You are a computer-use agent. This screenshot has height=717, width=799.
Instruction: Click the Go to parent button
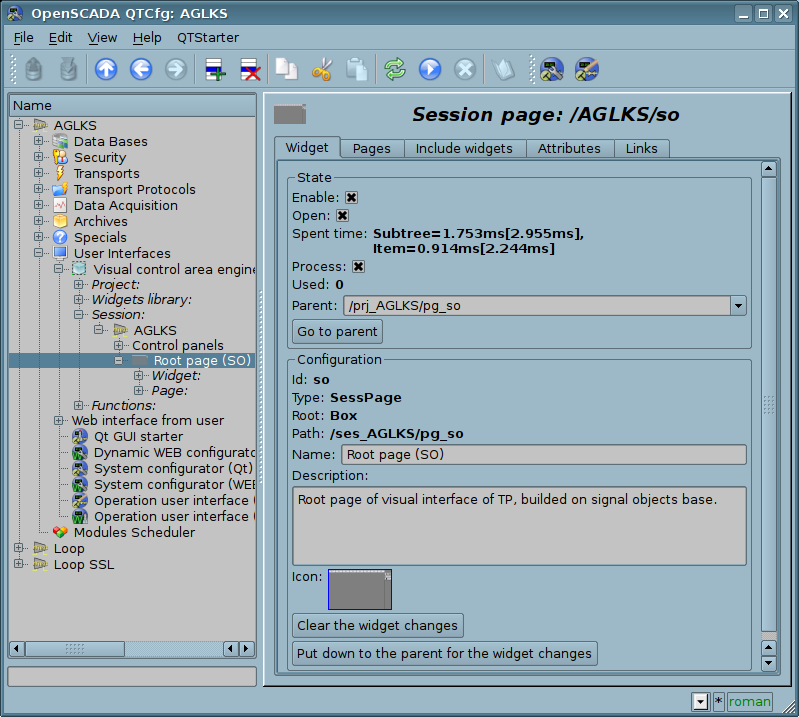point(337,331)
